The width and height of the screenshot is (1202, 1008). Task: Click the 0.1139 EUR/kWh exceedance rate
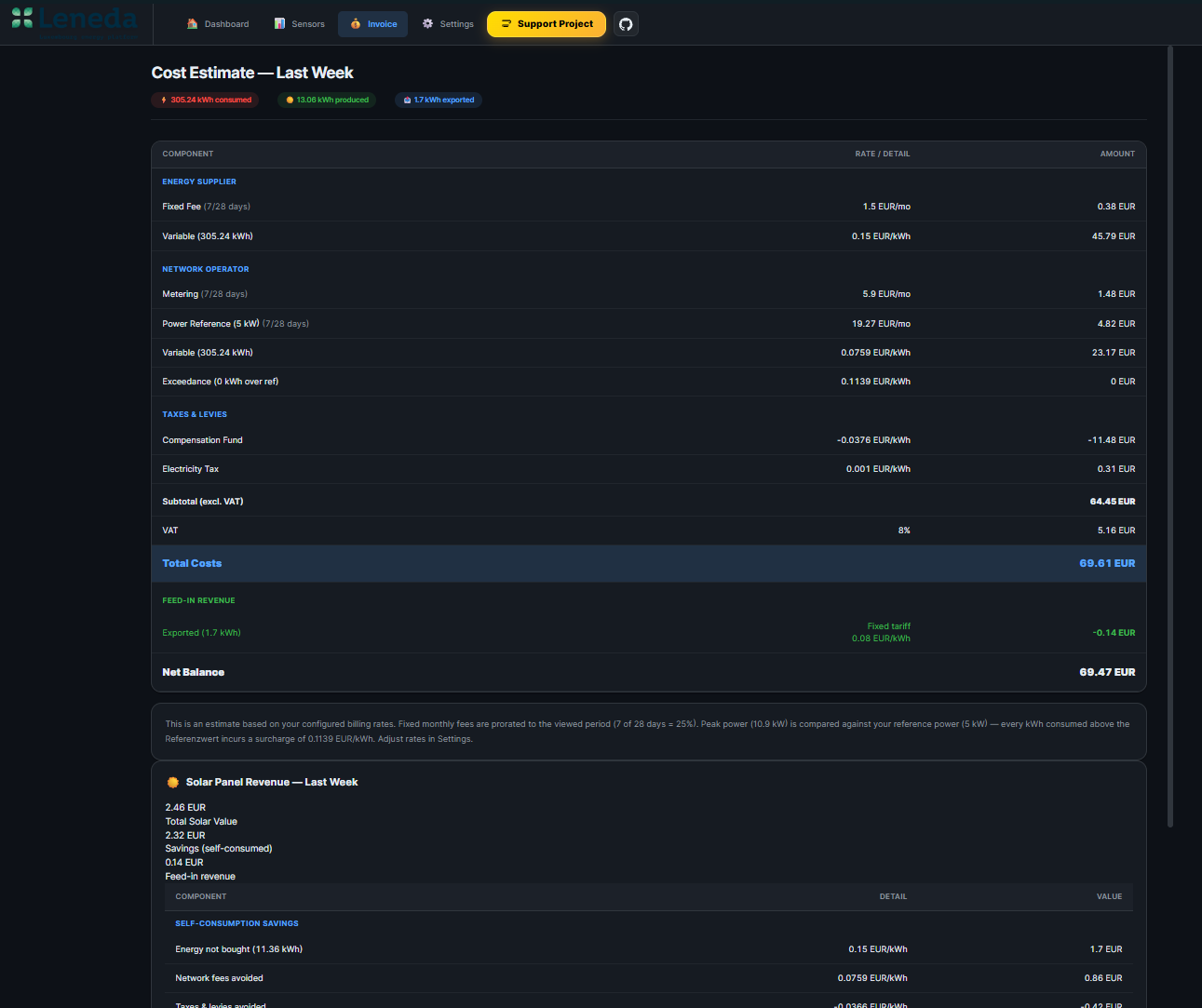876,382
